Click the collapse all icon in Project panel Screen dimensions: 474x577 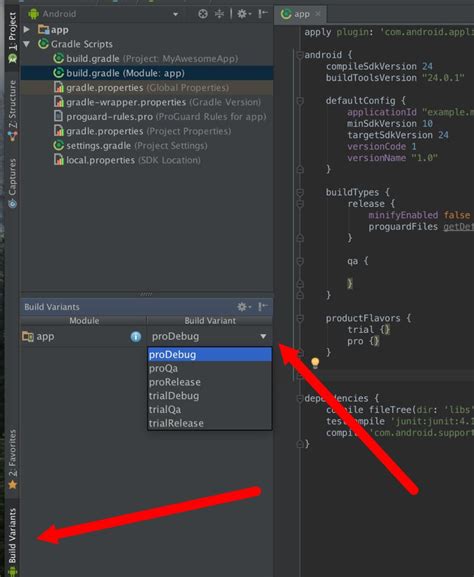[219, 14]
